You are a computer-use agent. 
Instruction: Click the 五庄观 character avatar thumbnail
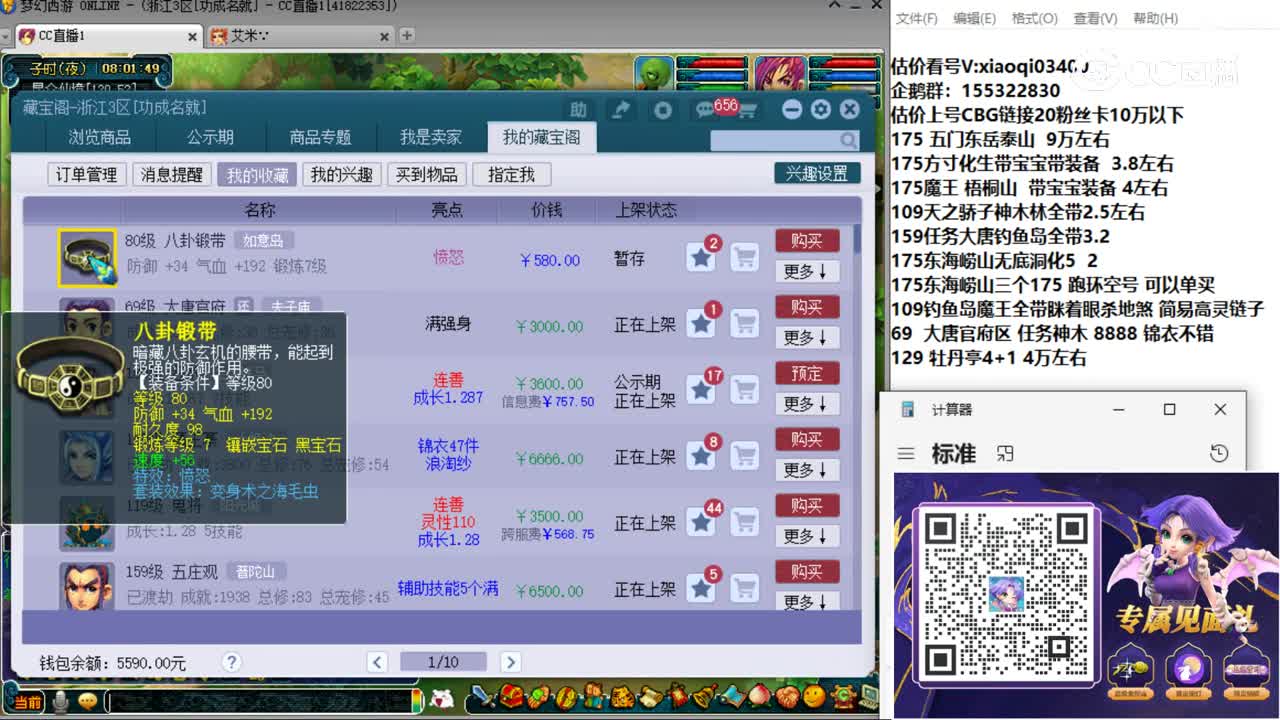pos(87,586)
